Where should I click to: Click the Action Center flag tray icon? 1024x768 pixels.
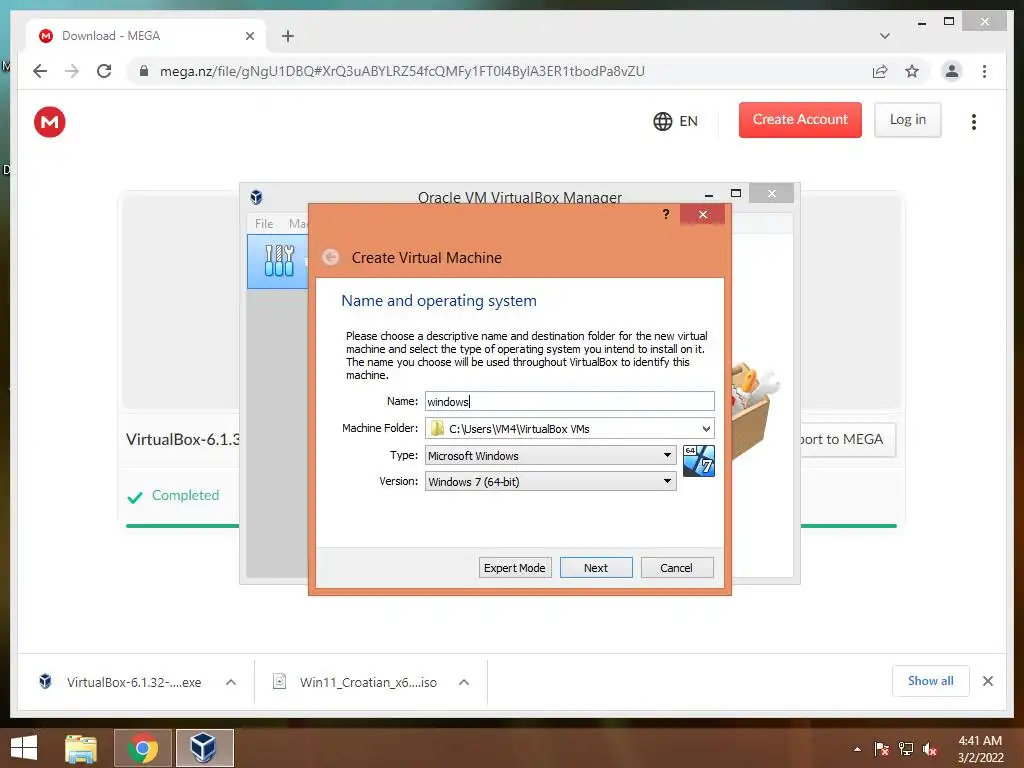click(882, 749)
